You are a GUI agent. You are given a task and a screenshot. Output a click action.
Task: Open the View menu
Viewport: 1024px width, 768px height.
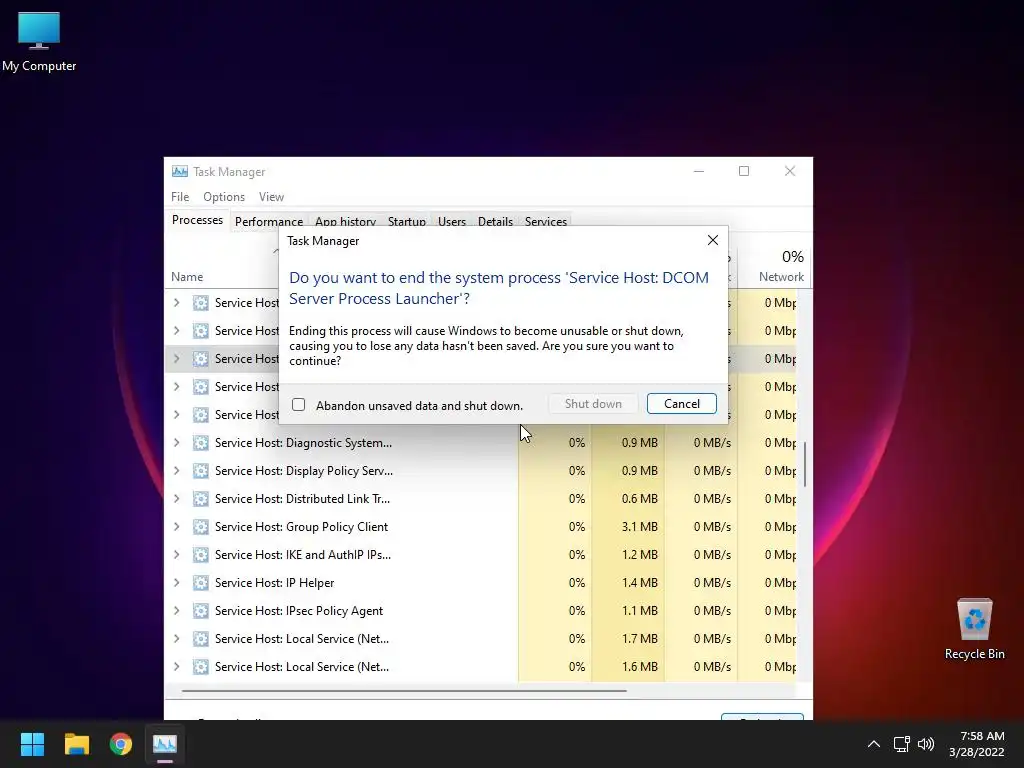[271, 197]
